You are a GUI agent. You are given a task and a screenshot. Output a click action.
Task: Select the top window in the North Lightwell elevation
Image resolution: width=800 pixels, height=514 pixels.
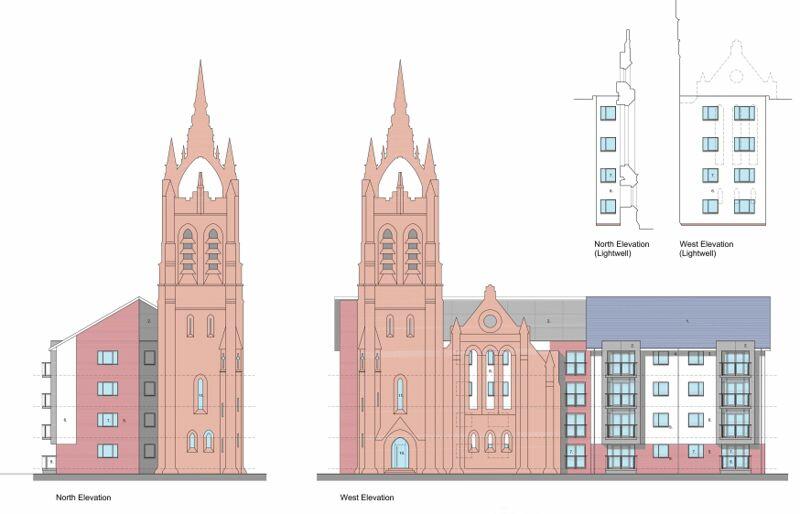click(x=608, y=113)
